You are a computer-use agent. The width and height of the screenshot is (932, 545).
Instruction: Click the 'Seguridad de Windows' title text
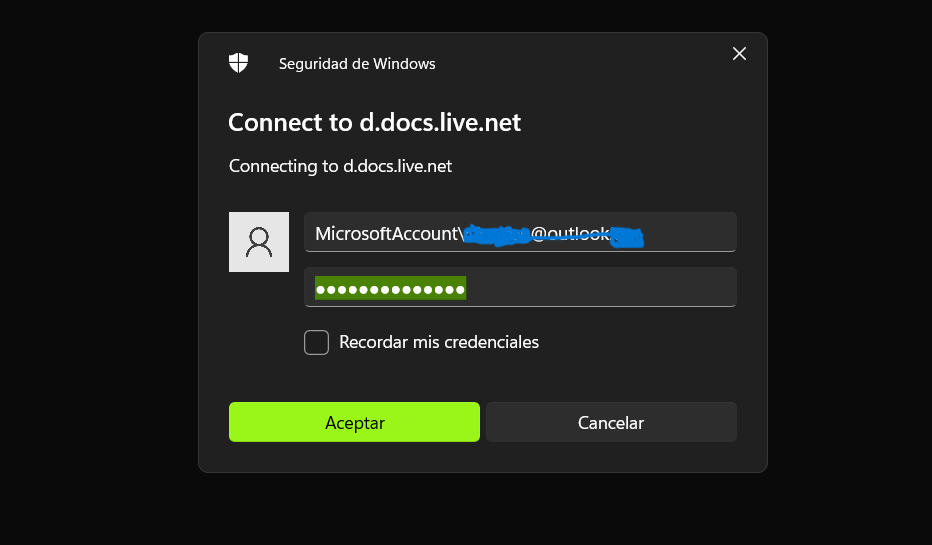pyautogui.click(x=357, y=64)
